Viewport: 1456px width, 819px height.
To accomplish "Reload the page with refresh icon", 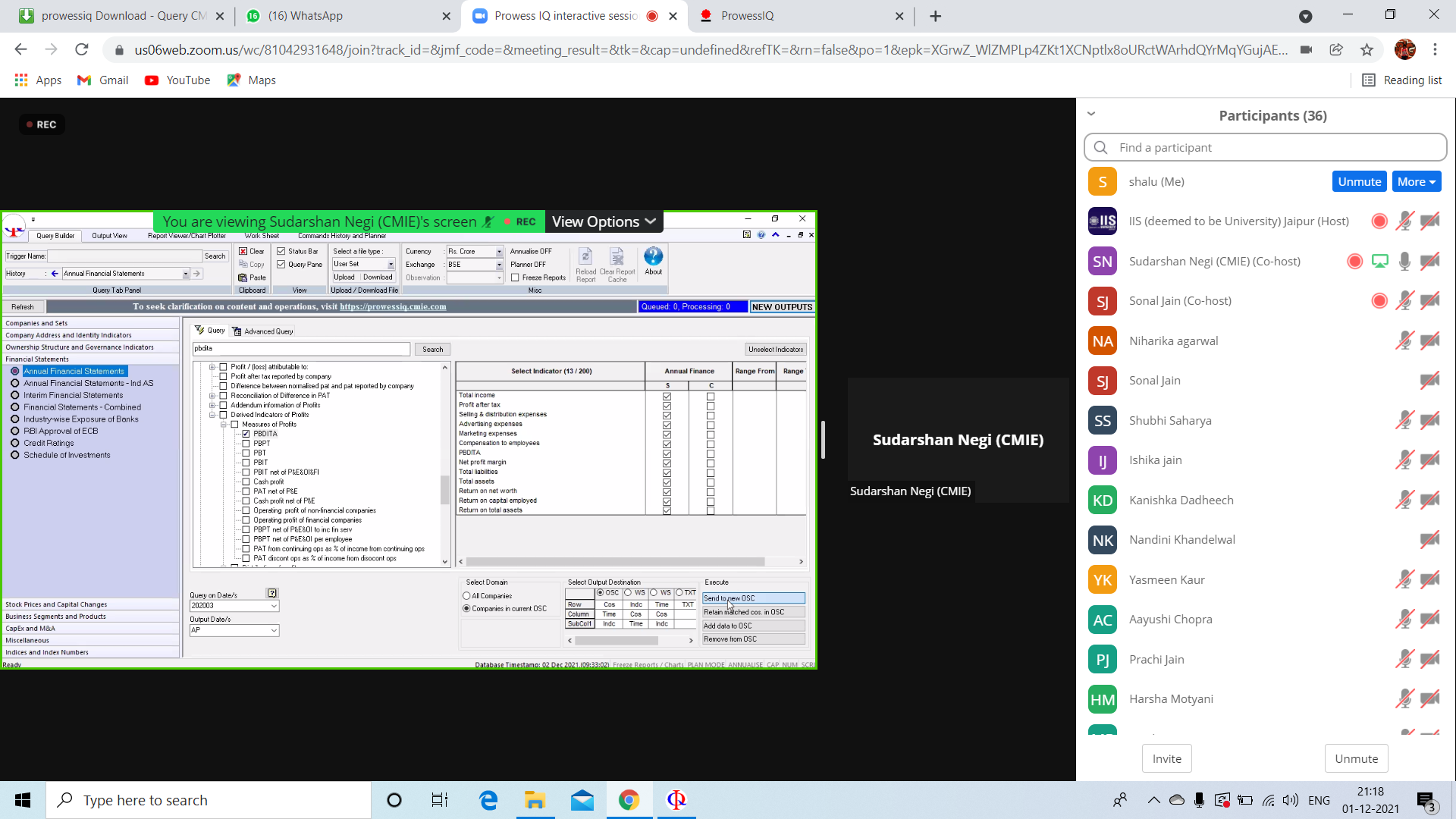I will pyautogui.click(x=82, y=50).
